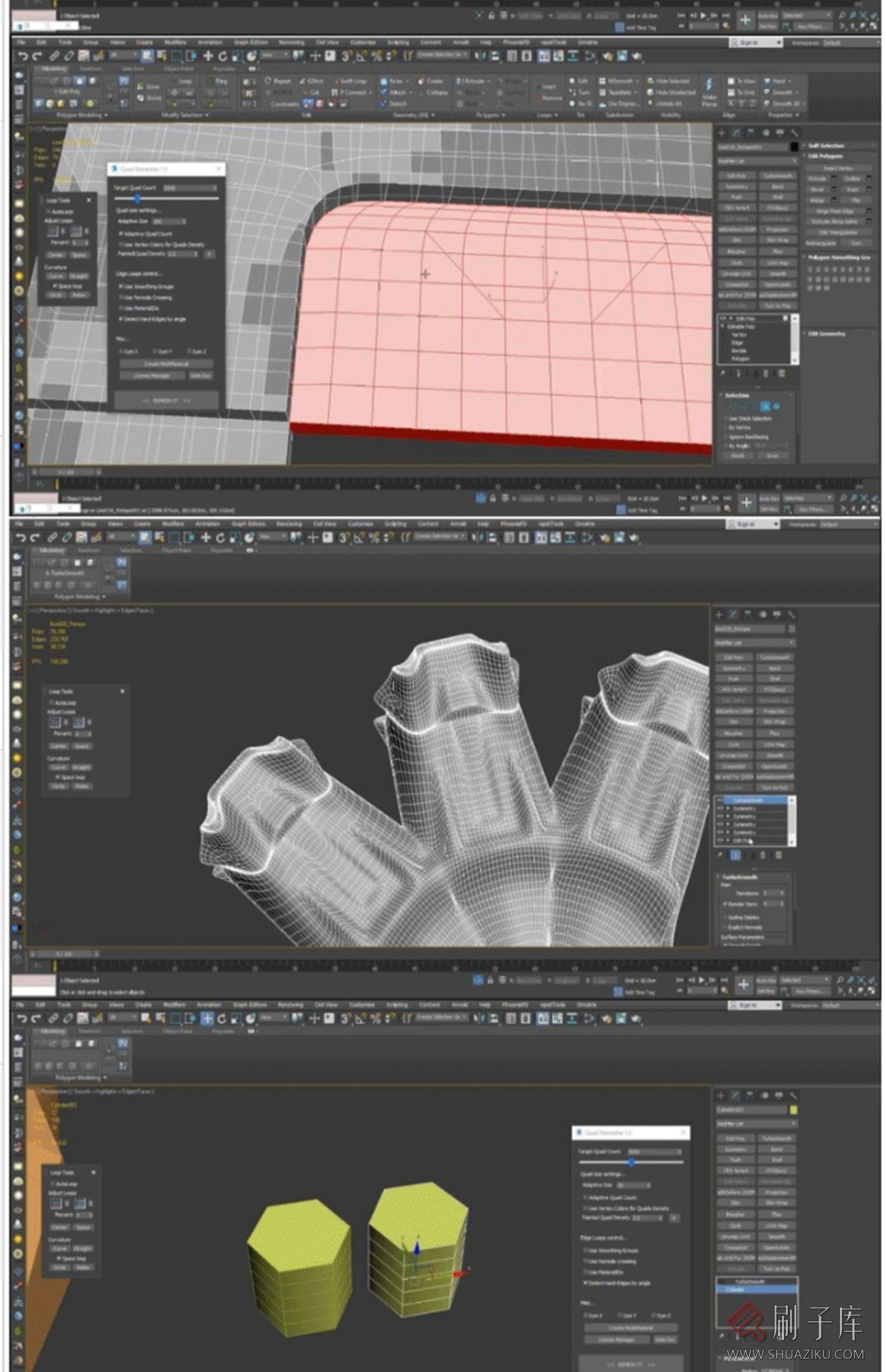Select the Rotate tool in bottom screenshot
This screenshot has height=1372, width=886.
(221, 1019)
